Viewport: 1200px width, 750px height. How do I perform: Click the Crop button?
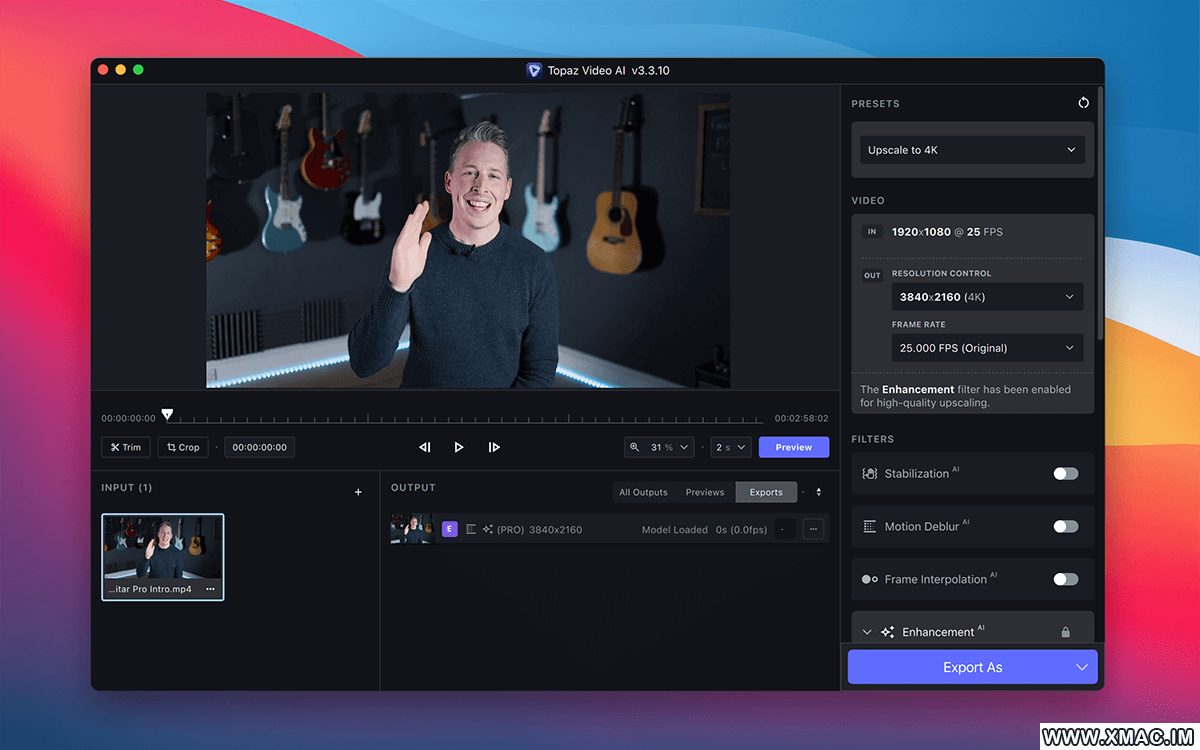183,447
